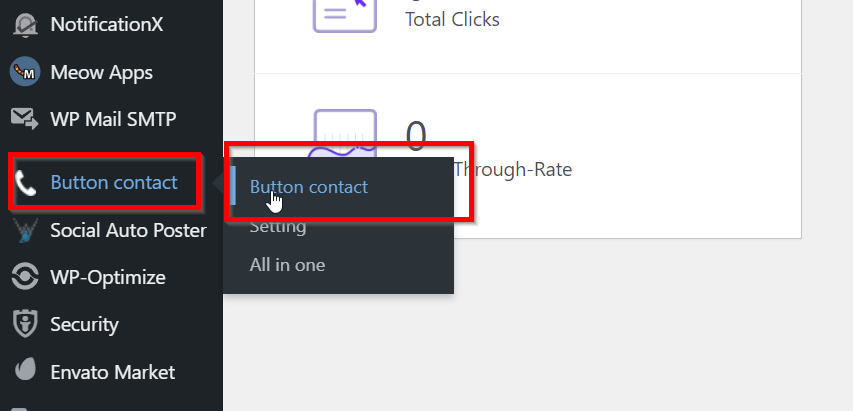Image resolution: width=853 pixels, height=411 pixels.
Task: Click the Meow Apps cat icon
Action: (x=25, y=71)
